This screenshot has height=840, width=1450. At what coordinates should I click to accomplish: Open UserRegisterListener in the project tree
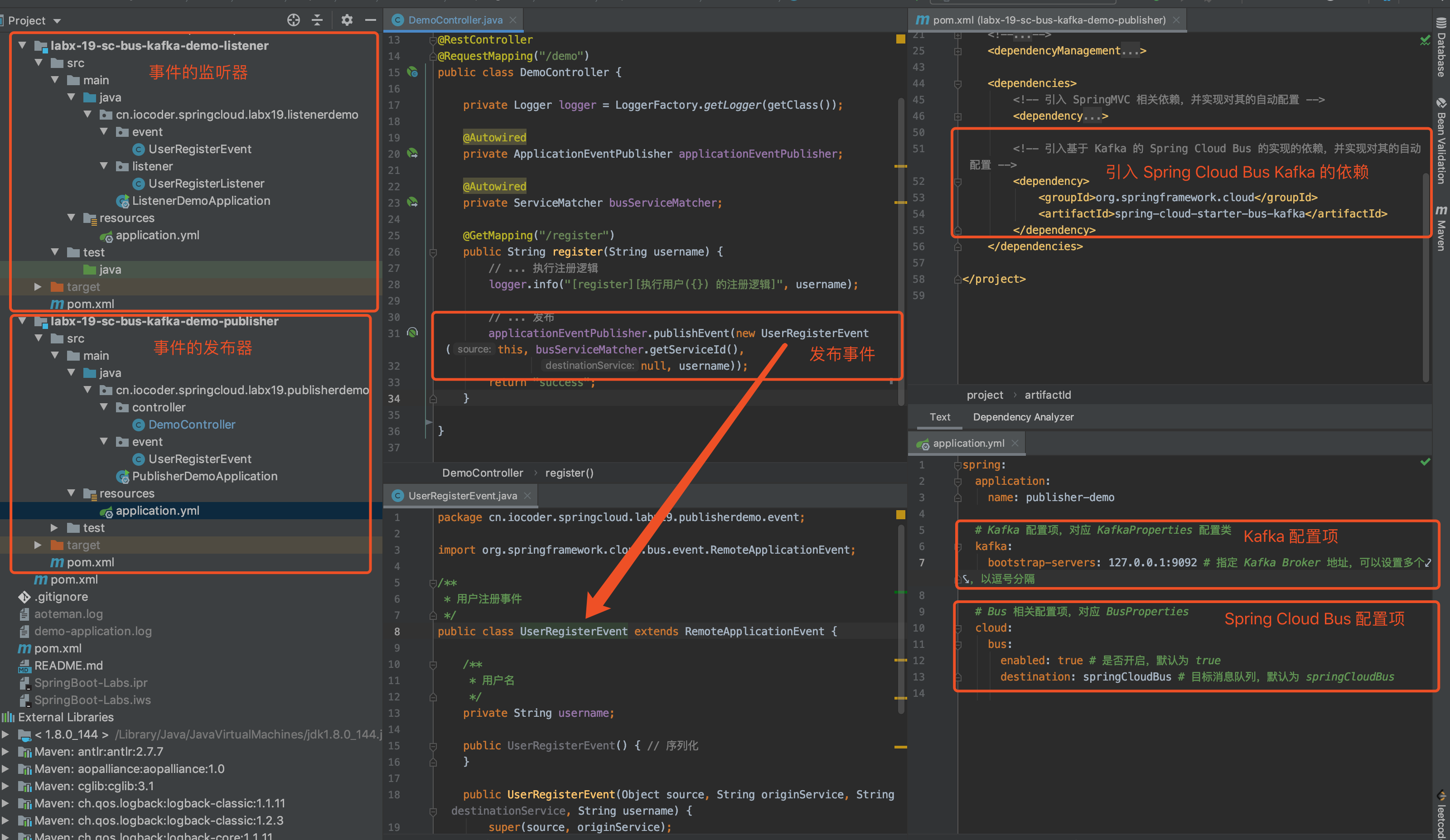(206, 183)
